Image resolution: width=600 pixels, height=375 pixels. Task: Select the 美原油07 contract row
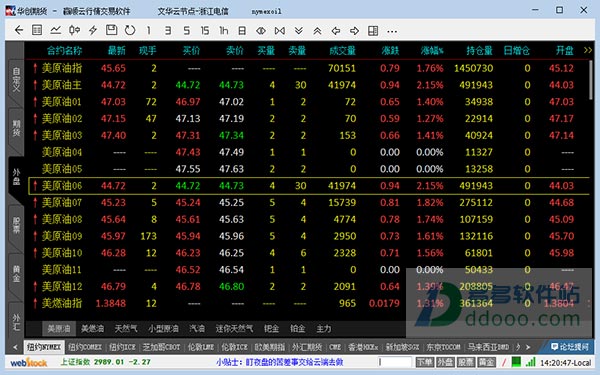[x=309, y=202]
